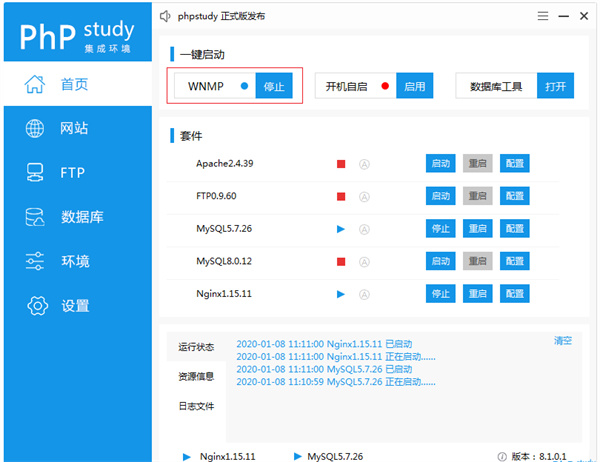Start Apache2.4.39 service
Screen dimensions: 600x462
[x=441, y=163]
